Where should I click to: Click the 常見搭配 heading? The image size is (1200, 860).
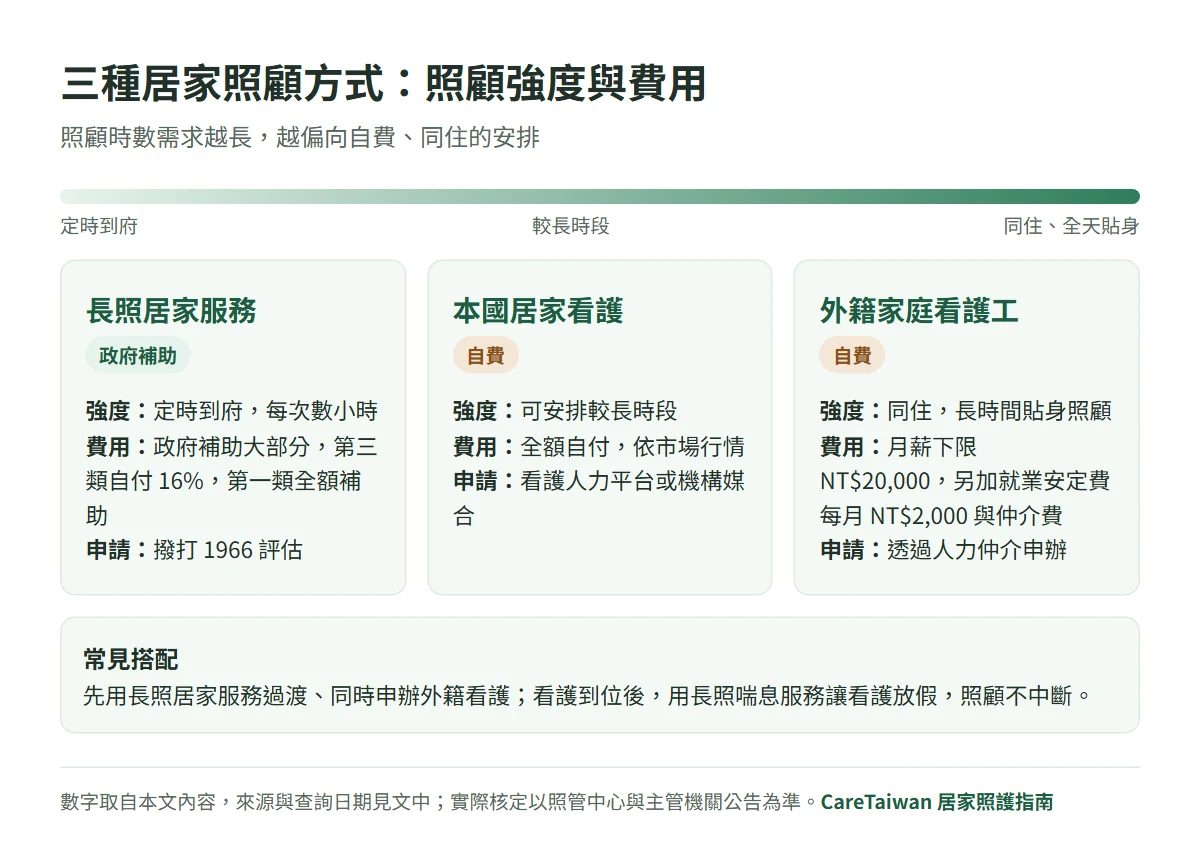click(x=131, y=659)
